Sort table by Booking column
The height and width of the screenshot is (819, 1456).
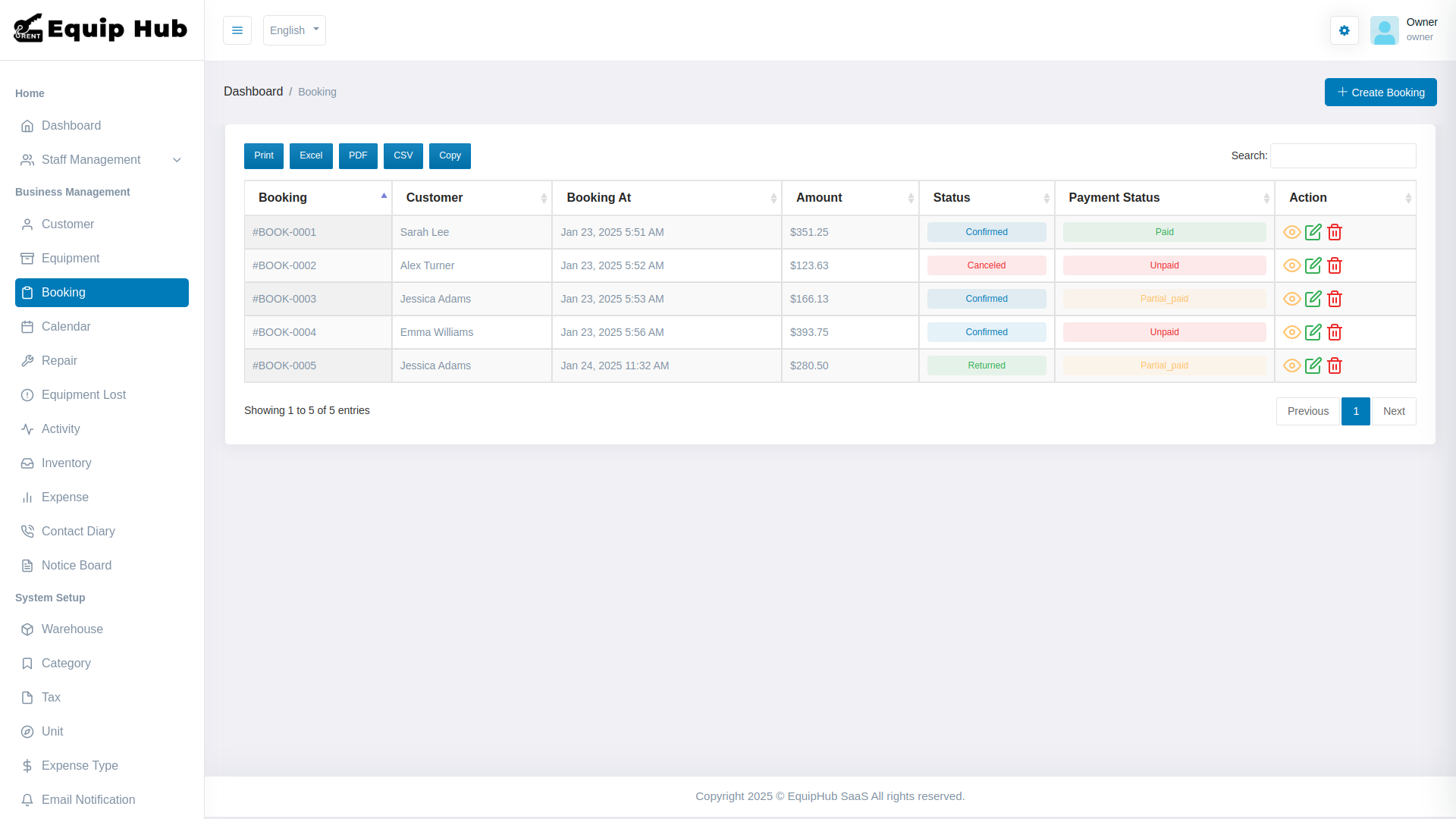(318, 198)
